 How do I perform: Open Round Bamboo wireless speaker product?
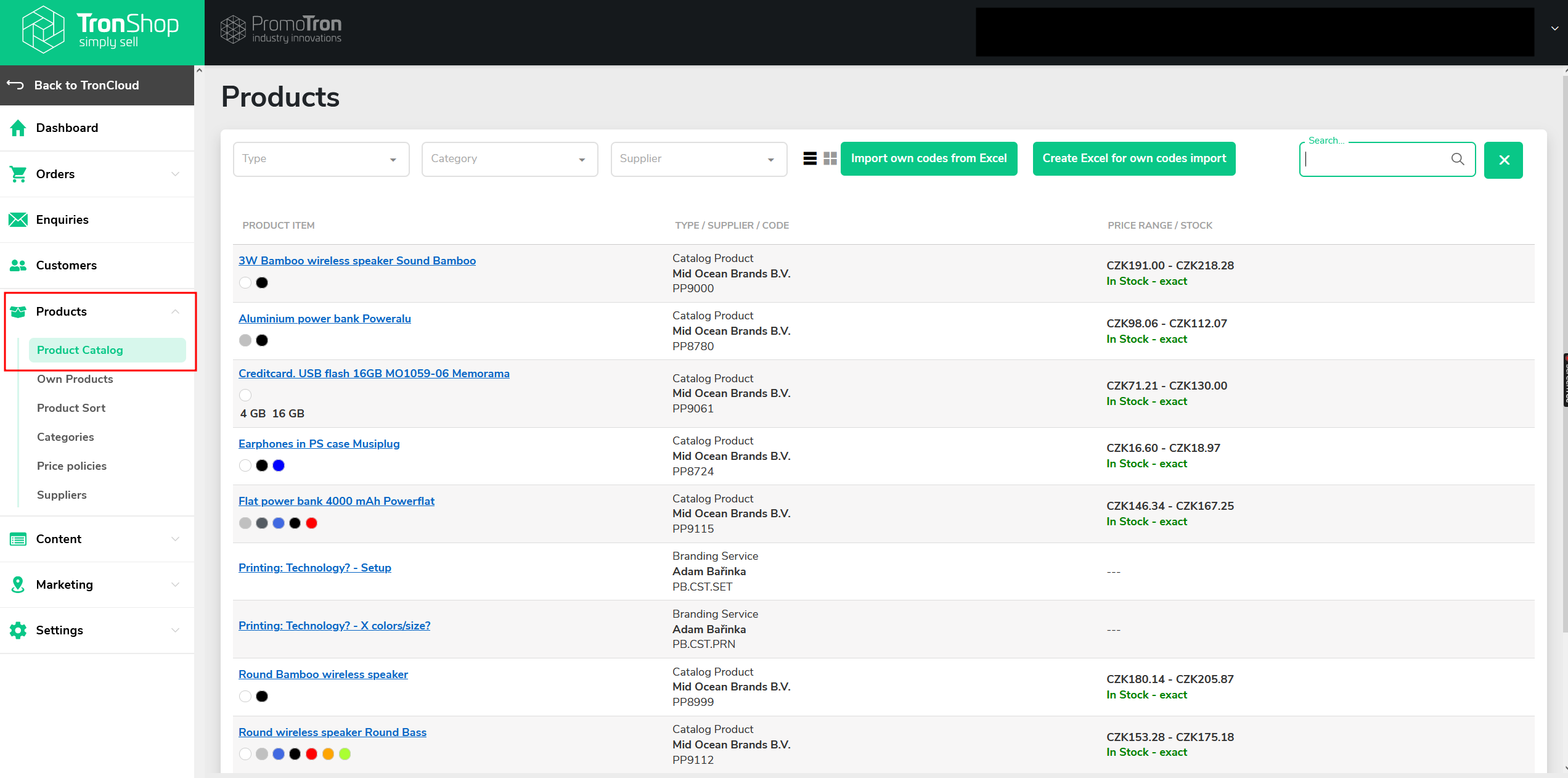click(x=323, y=674)
